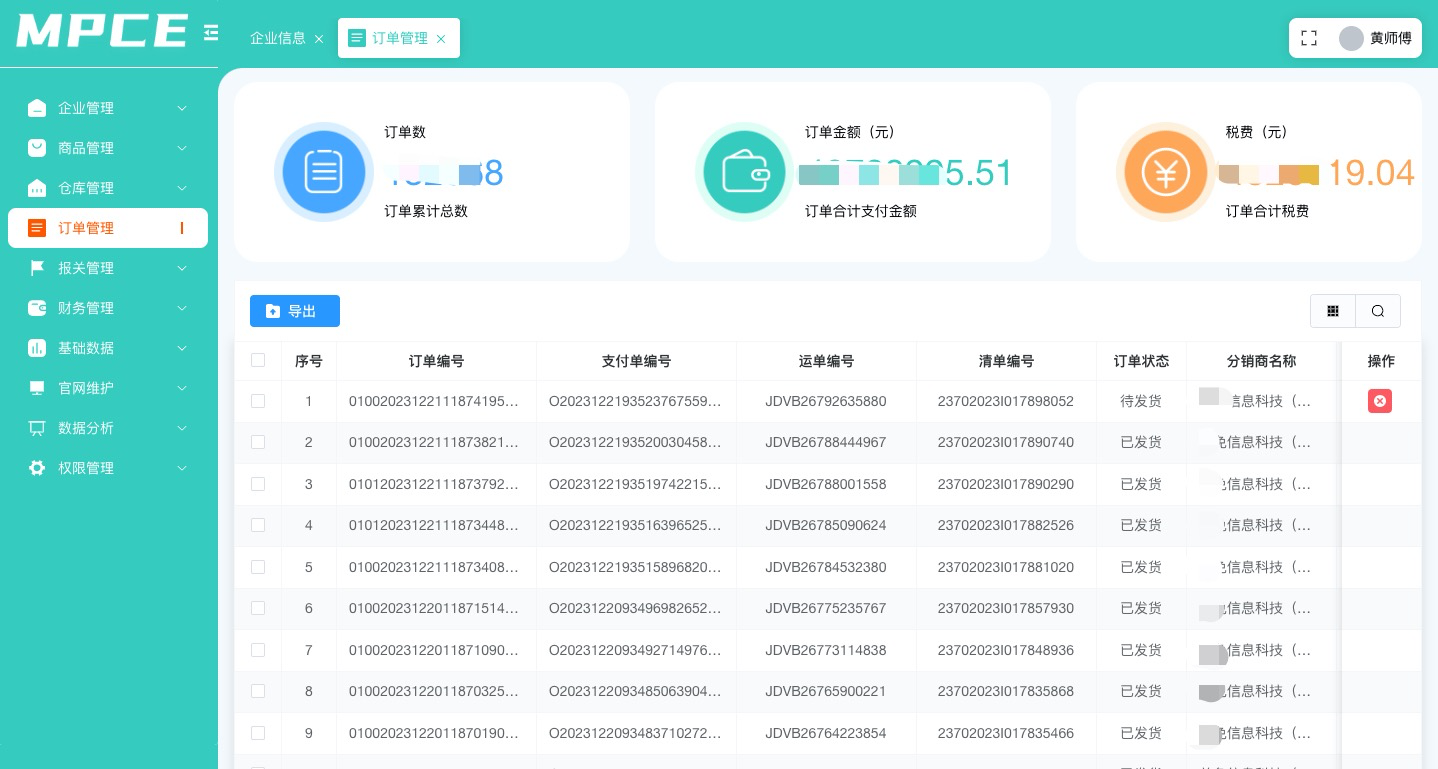Image resolution: width=1438 pixels, height=769 pixels.
Task: Check the box for row 4
Action: [258, 525]
